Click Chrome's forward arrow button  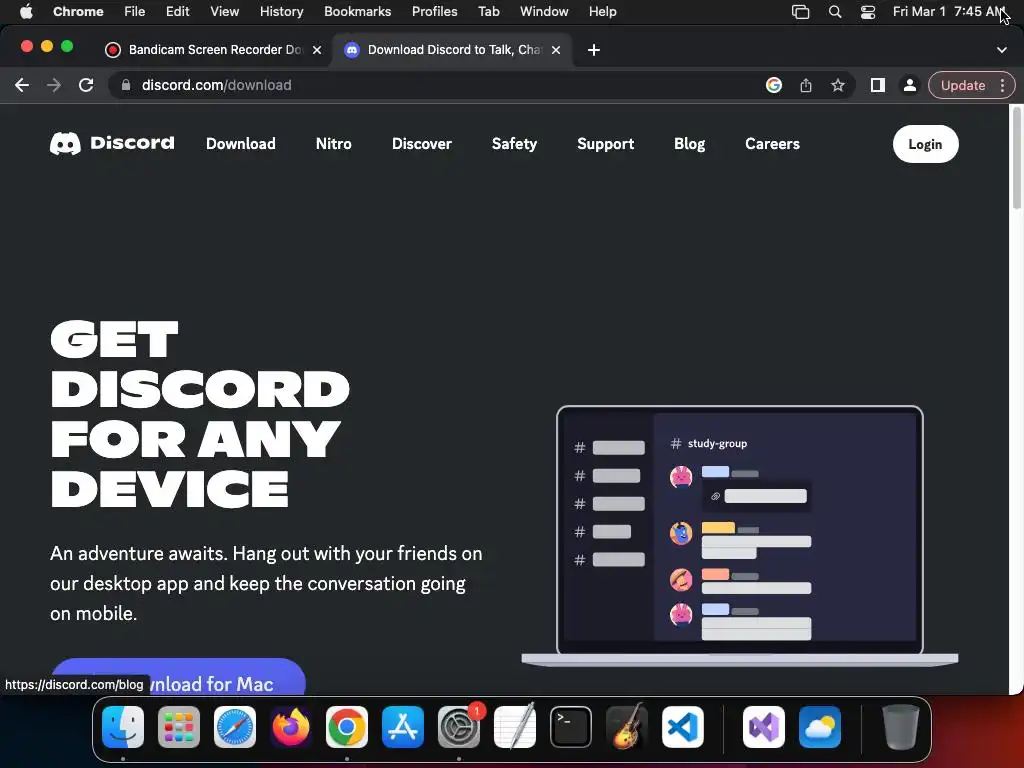(x=54, y=86)
